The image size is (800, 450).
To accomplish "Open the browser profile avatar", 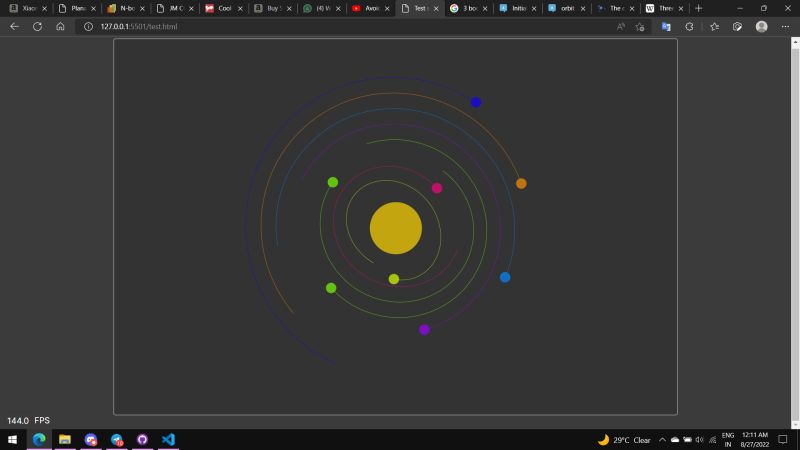I will pos(761,27).
